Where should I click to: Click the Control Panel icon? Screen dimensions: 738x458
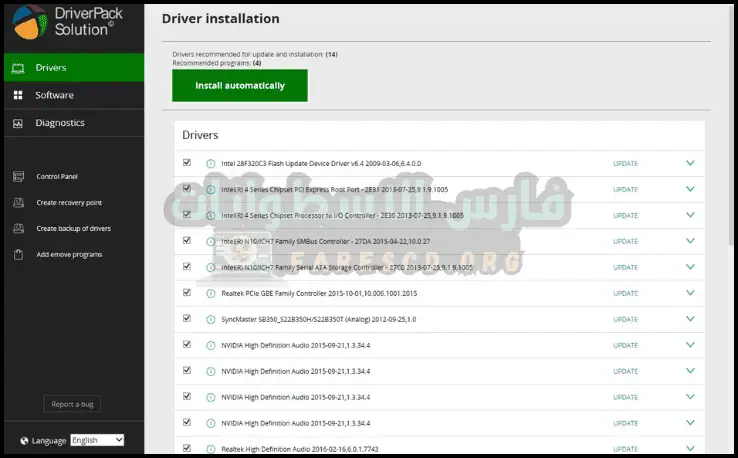(x=17, y=177)
